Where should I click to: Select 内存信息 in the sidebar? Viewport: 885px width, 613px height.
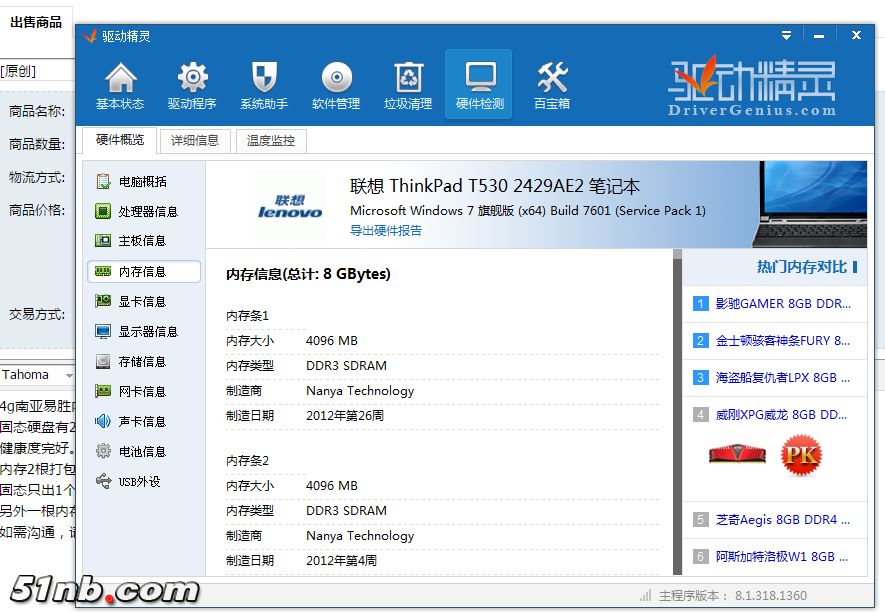(144, 272)
